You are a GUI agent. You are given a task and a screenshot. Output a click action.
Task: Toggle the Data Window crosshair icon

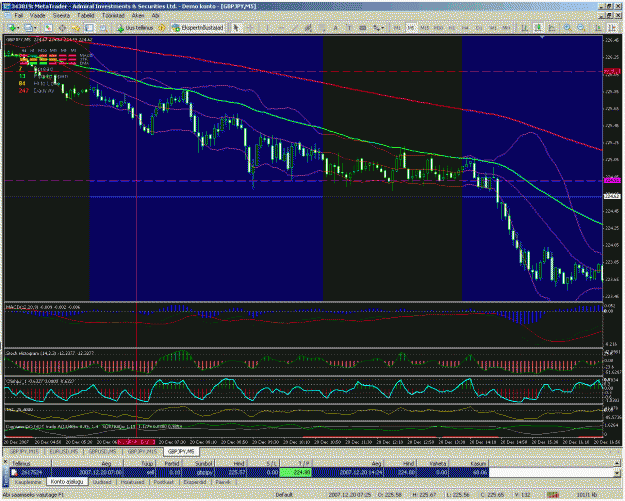62,28
